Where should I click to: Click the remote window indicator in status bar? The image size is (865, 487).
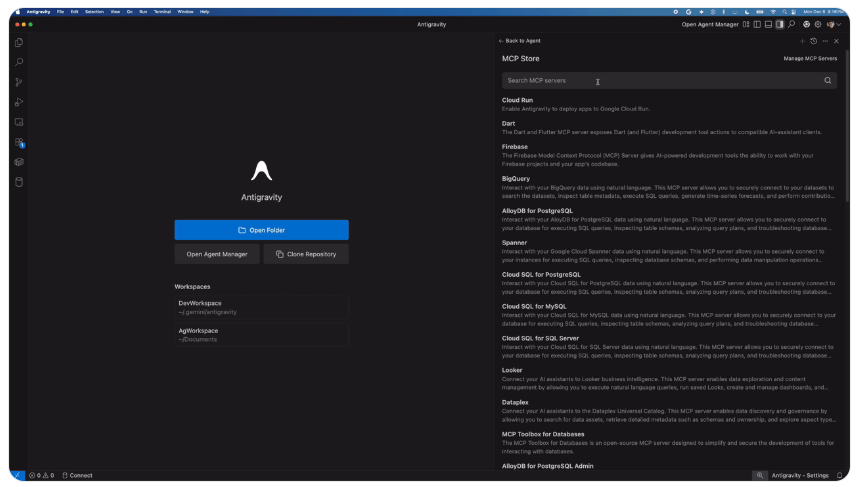pos(17,475)
